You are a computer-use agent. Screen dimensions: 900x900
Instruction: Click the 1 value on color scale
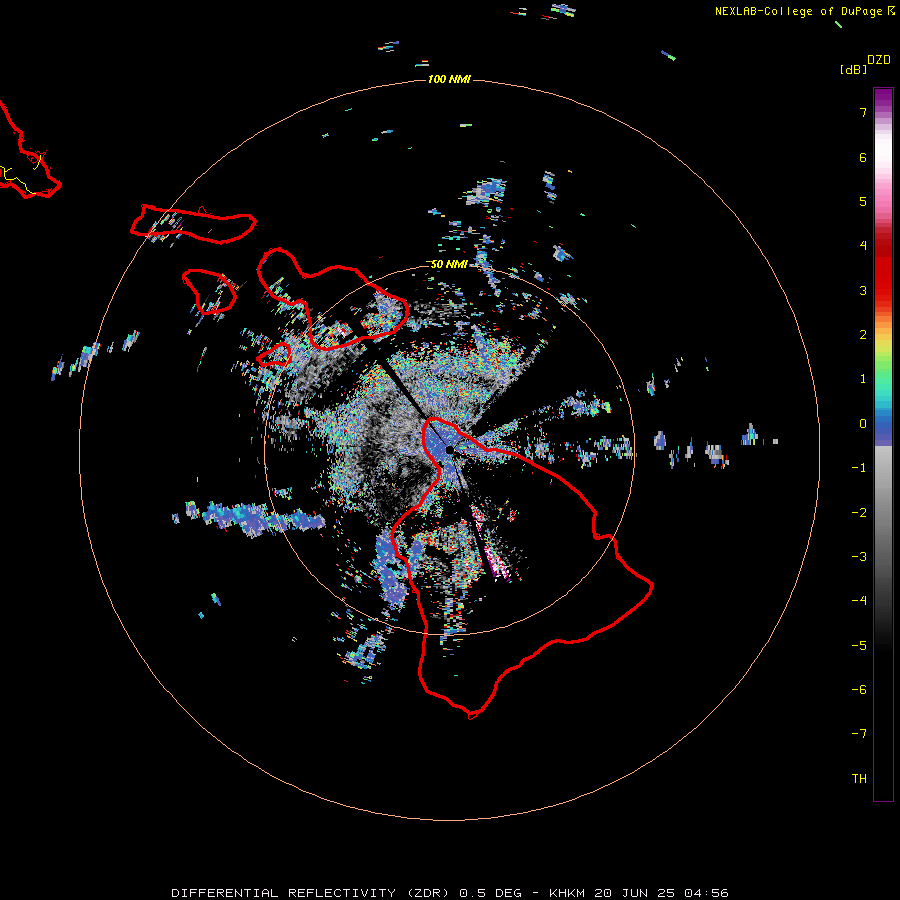[x=863, y=379]
